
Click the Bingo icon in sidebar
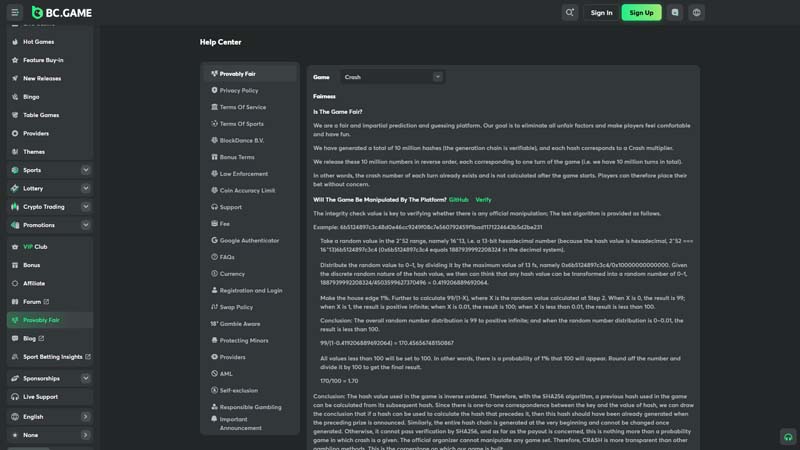14,97
